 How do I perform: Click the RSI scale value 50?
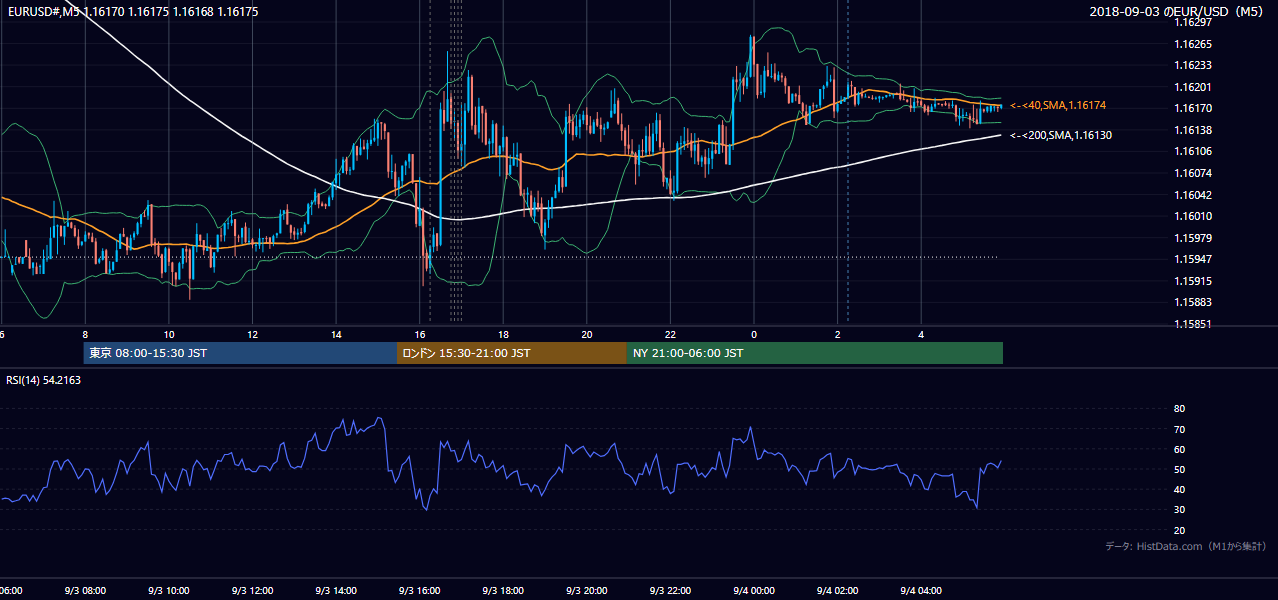(x=1179, y=469)
